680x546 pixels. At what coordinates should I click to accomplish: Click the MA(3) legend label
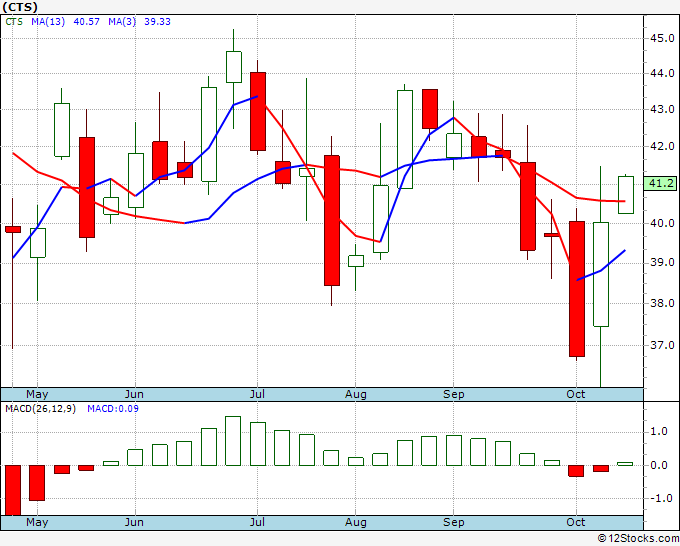tap(122, 22)
